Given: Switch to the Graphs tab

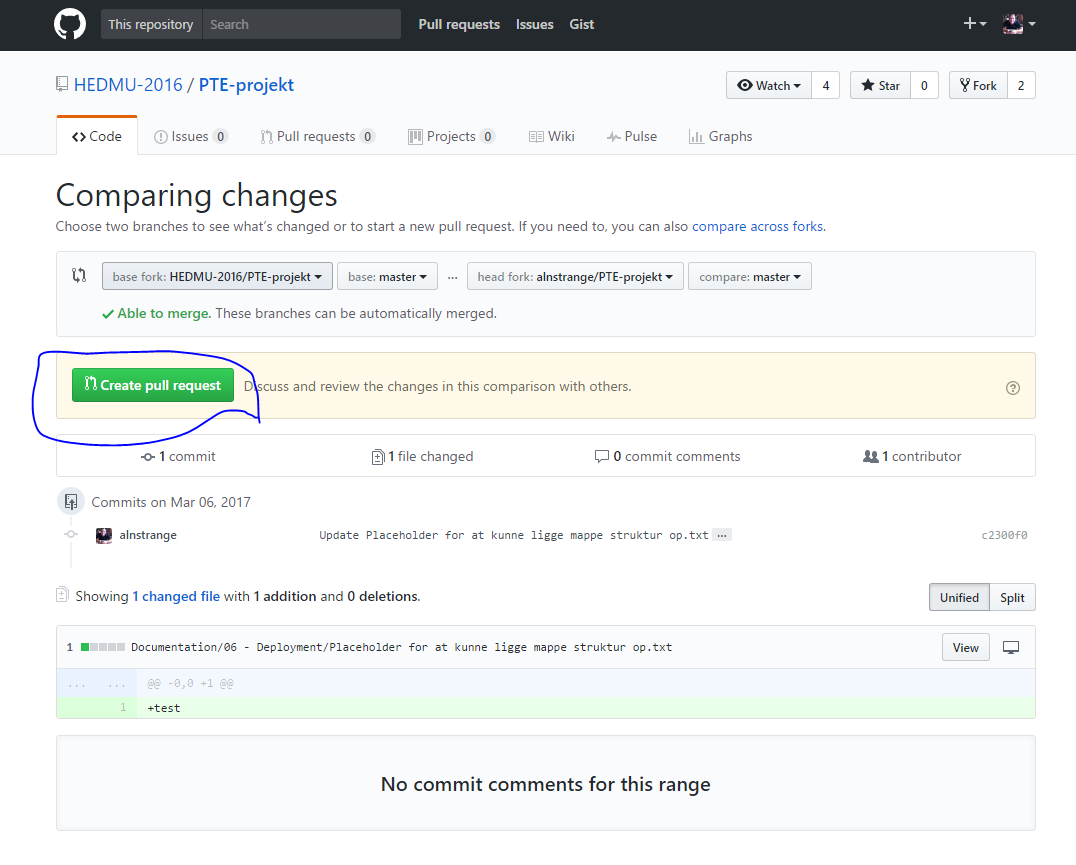Looking at the screenshot, I should click(721, 137).
